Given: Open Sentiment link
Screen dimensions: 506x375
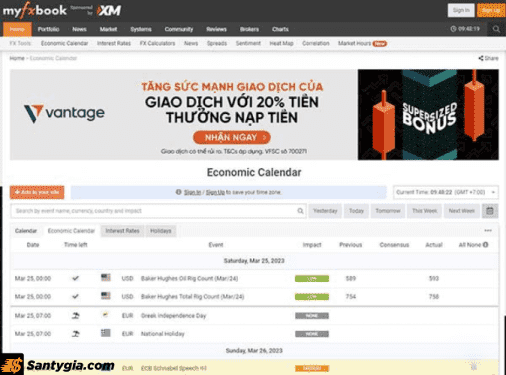Looking at the screenshot, I should coord(248,43).
